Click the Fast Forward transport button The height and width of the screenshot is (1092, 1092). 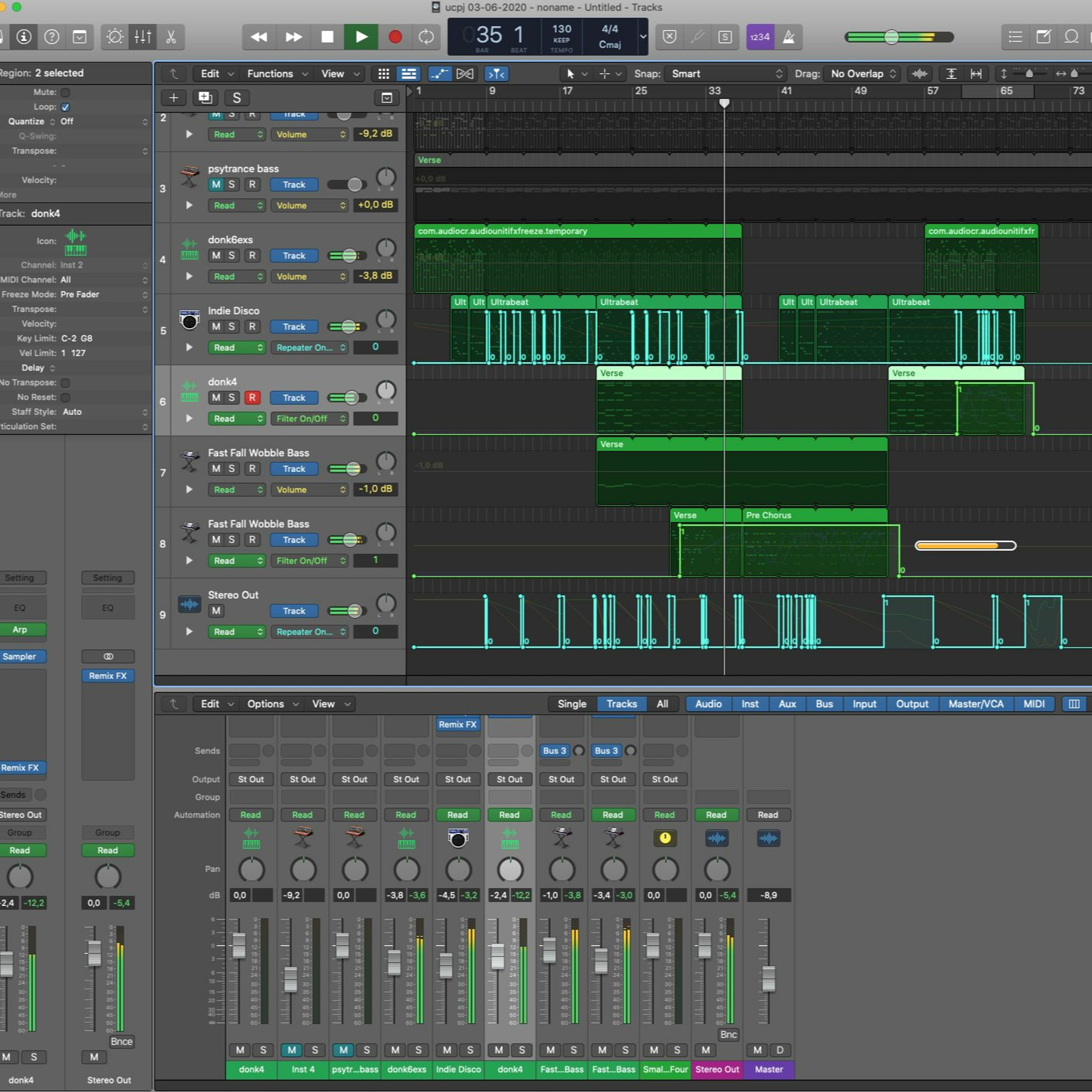(x=293, y=37)
